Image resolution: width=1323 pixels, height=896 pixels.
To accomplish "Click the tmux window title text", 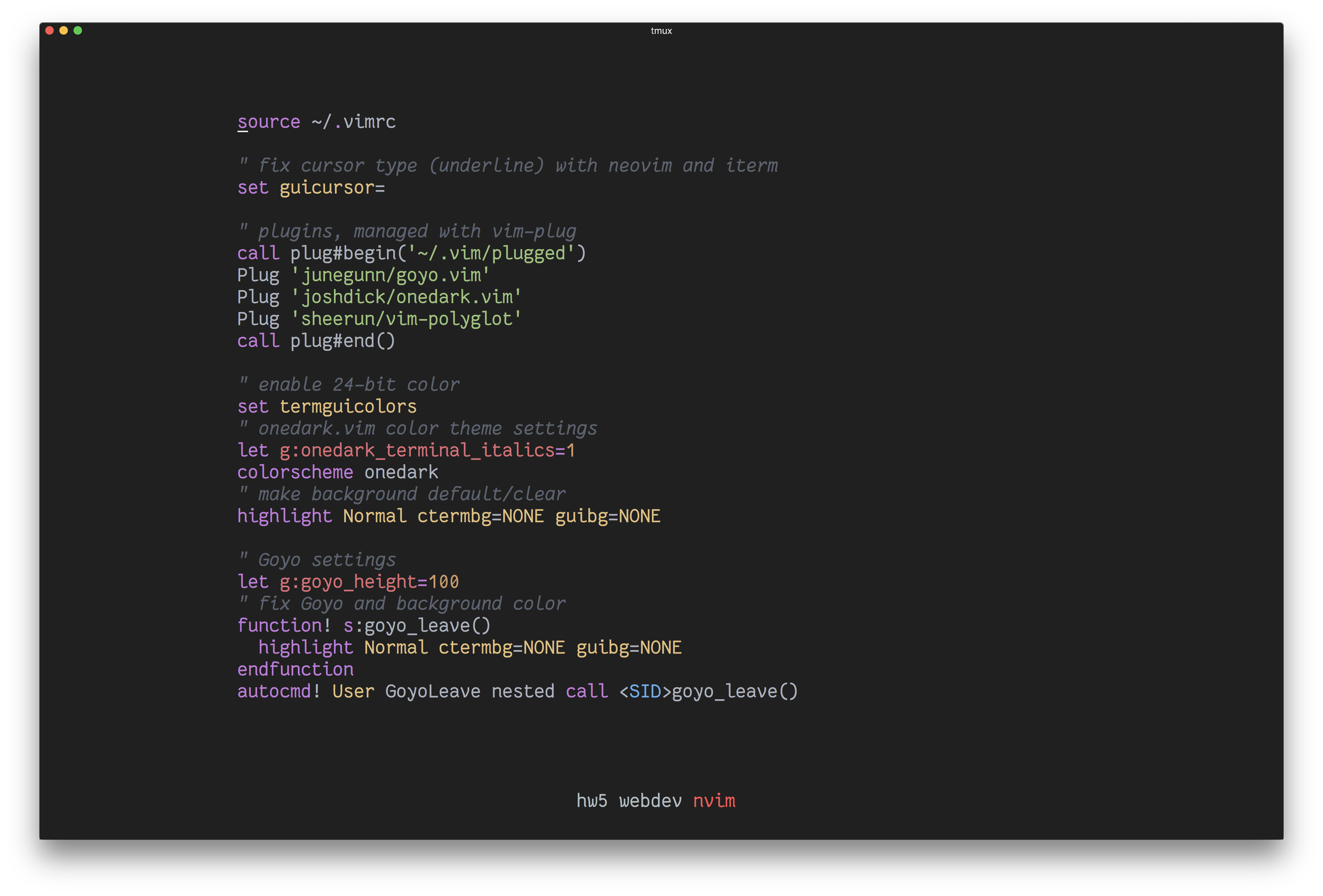I will [661, 31].
